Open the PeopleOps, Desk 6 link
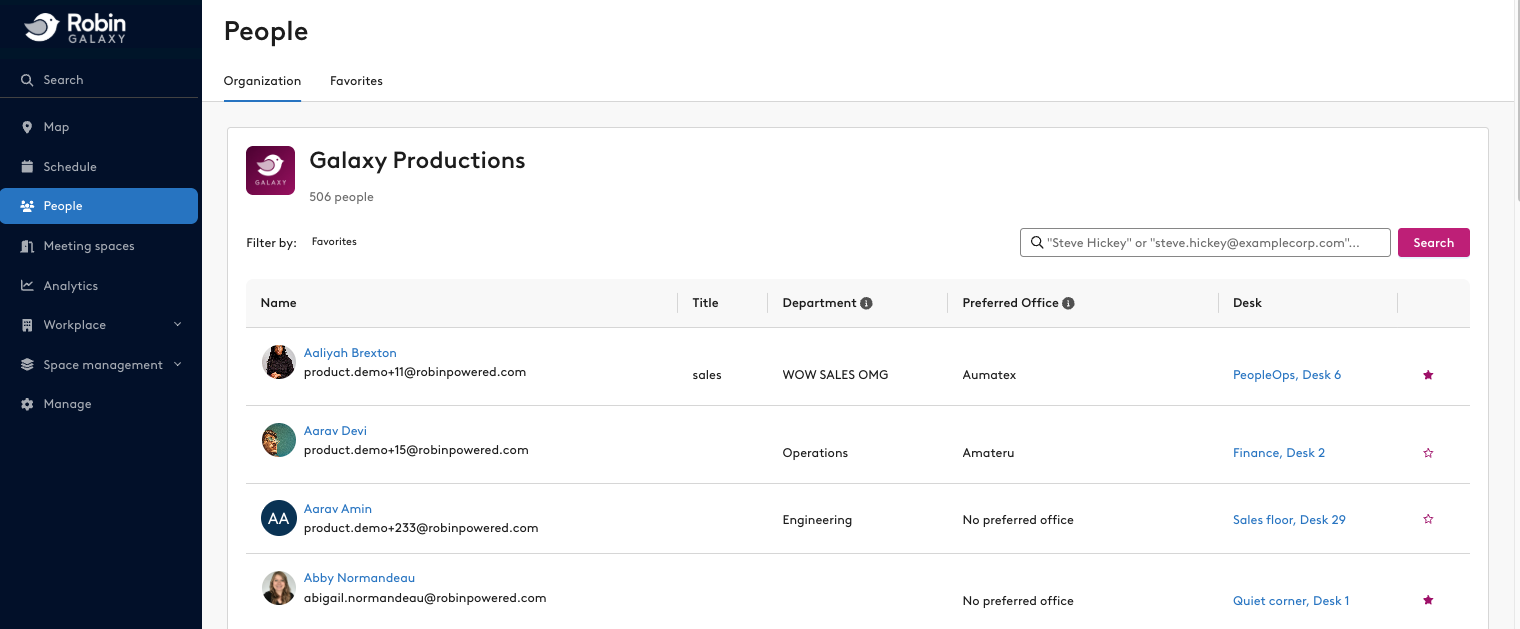The width and height of the screenshot is (1520, 629). [1287, 375]
